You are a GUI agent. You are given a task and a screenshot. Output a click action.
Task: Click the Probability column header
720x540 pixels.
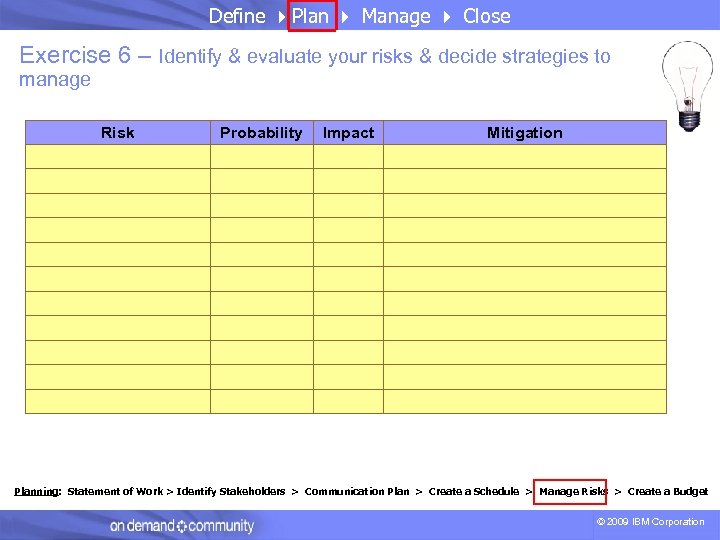click(x=261, y=133)
